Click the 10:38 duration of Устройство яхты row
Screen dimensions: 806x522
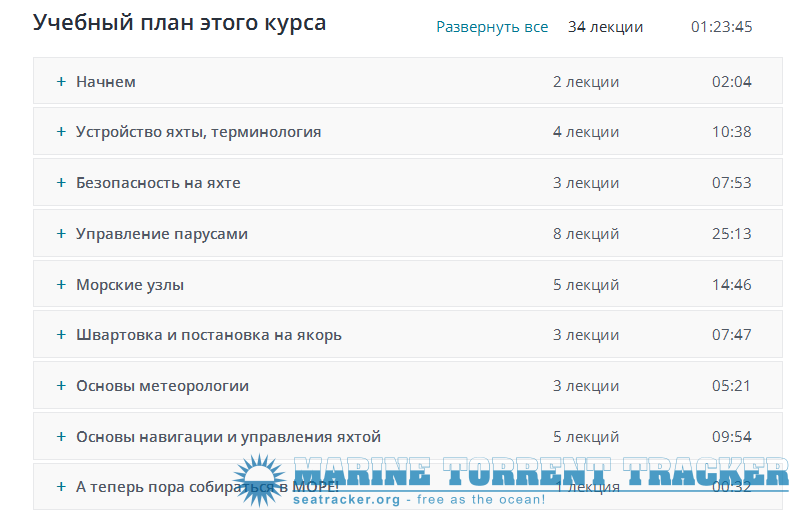731,132
